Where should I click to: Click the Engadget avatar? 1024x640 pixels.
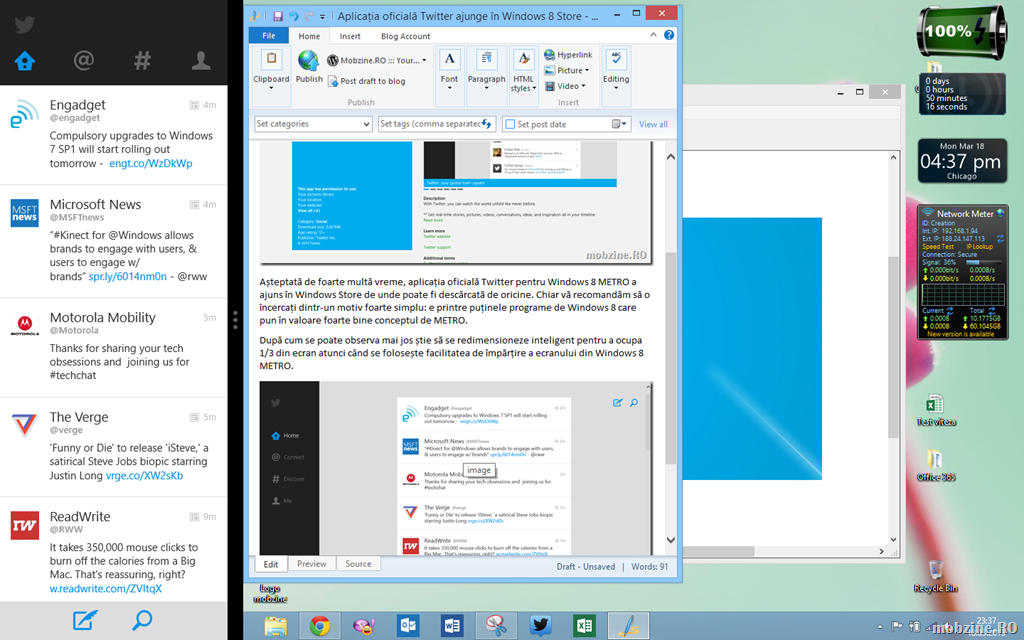point(25,114)
